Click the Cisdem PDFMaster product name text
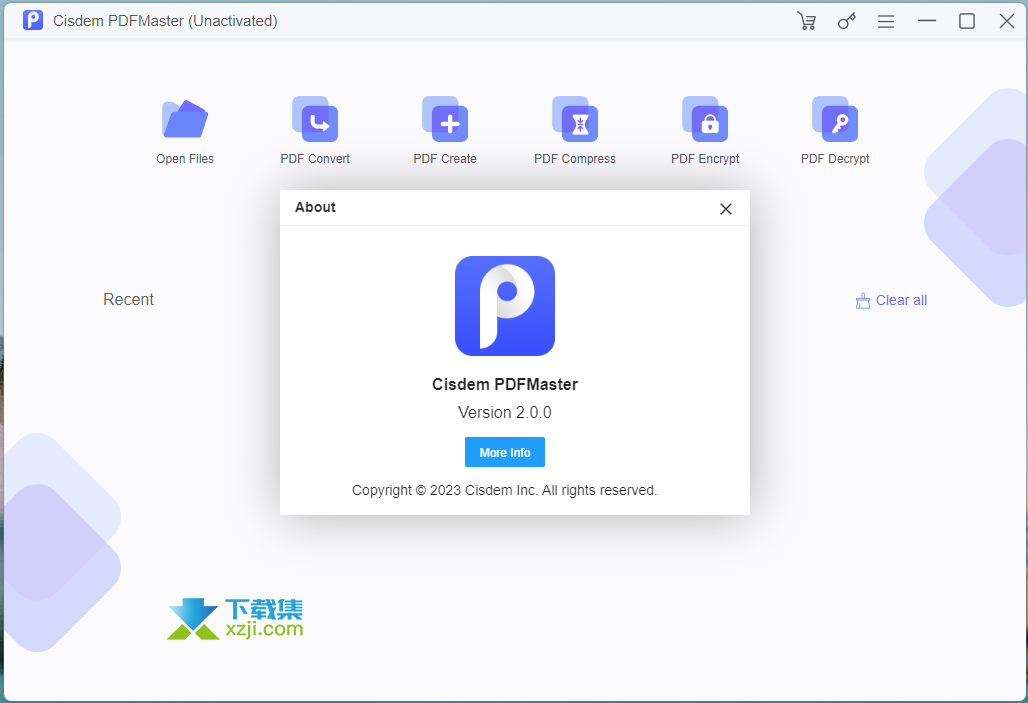This screenshot has width=1028, height=703. pos(505,384)
